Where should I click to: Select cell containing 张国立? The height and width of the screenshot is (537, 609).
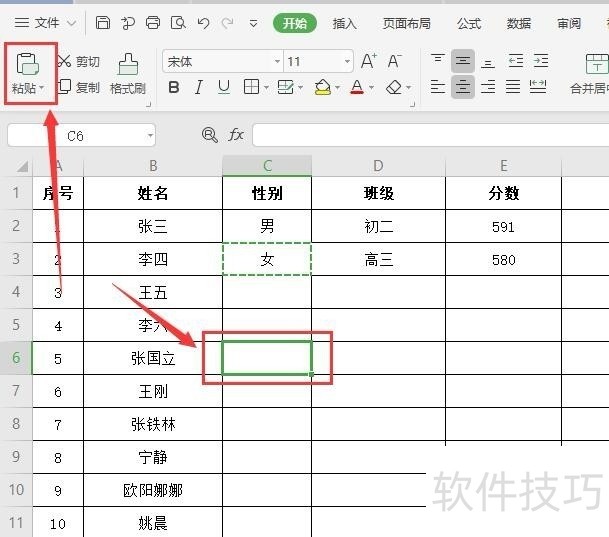(x=153, y=358)
